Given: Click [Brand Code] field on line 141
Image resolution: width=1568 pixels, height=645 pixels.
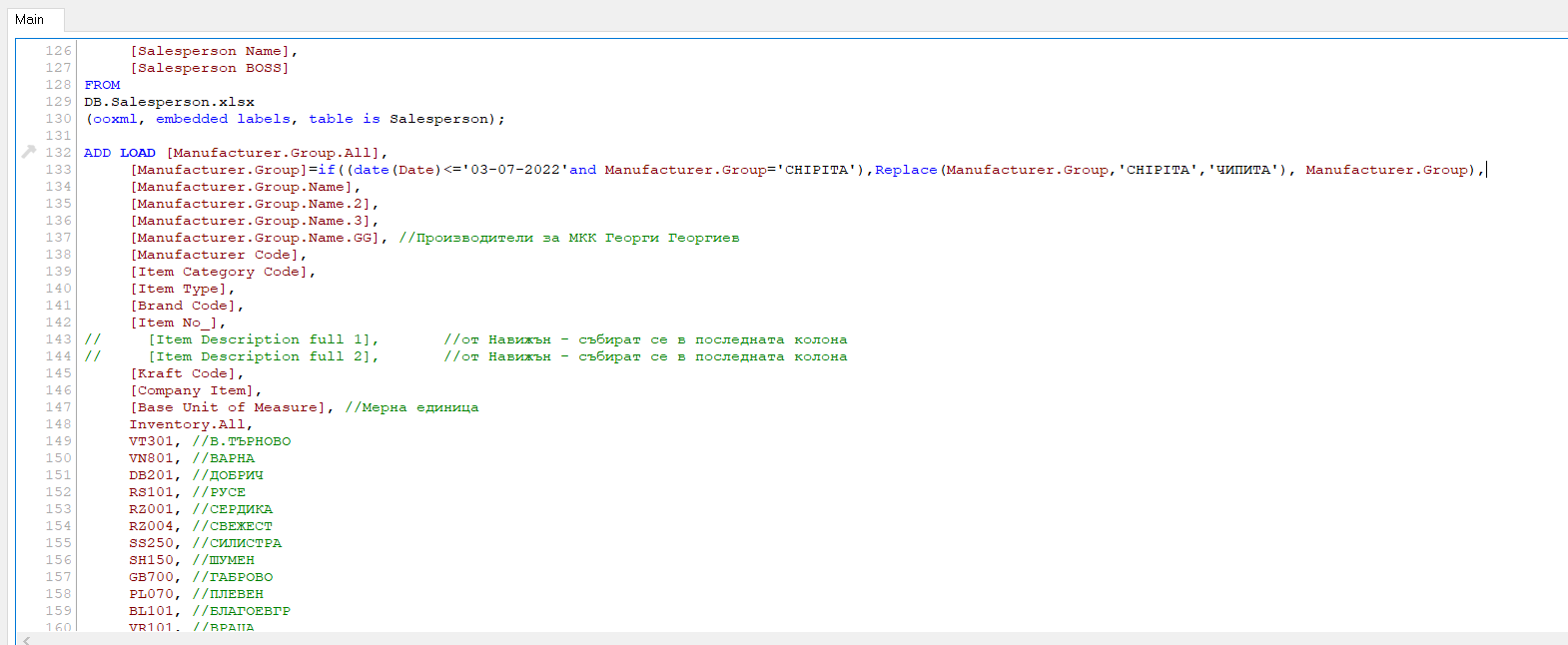Looking at the screenshot, I should tap(183, 306).
